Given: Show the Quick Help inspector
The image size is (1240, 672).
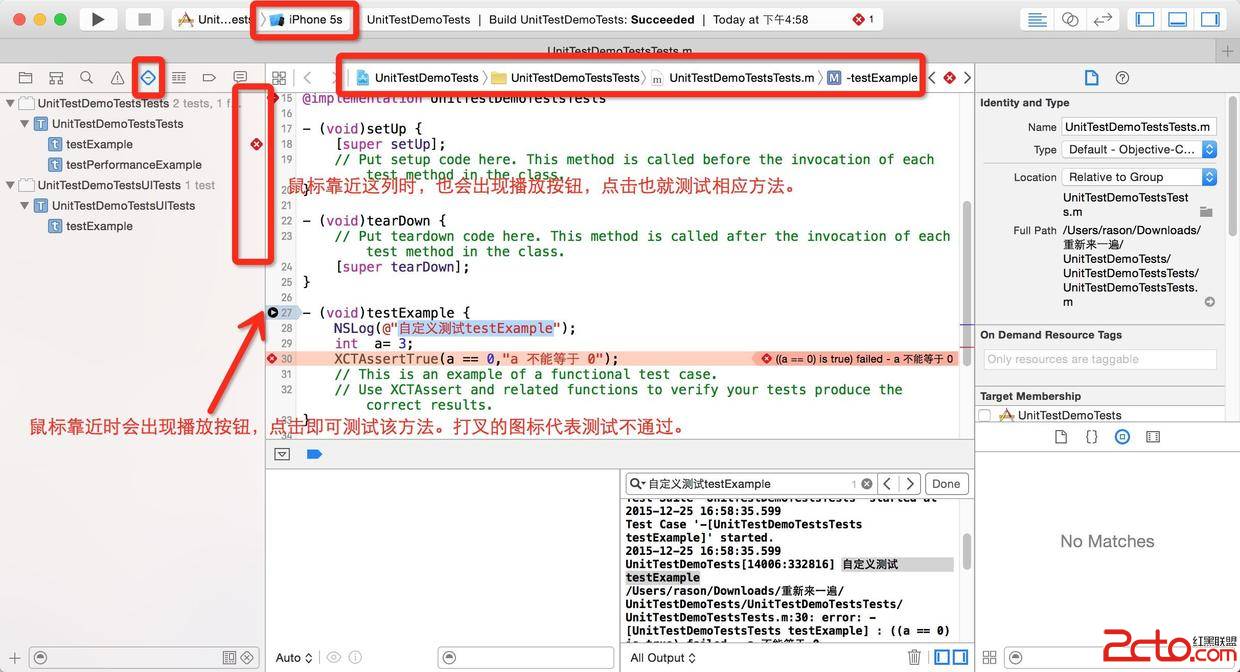Looking at the screenshot, I should point(1122,77).
